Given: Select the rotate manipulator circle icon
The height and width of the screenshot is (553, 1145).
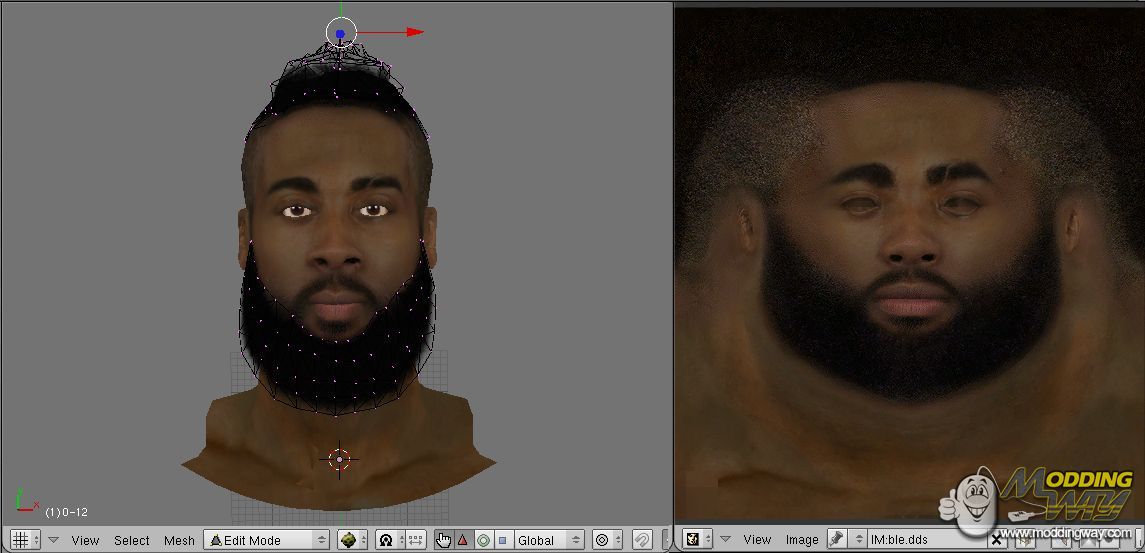Looking at the screenshot, I should click(483, 540).
